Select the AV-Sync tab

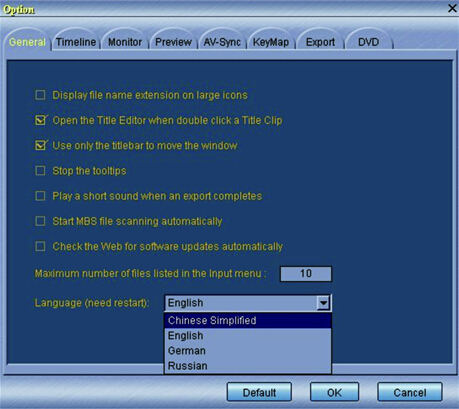coord(222,42)
